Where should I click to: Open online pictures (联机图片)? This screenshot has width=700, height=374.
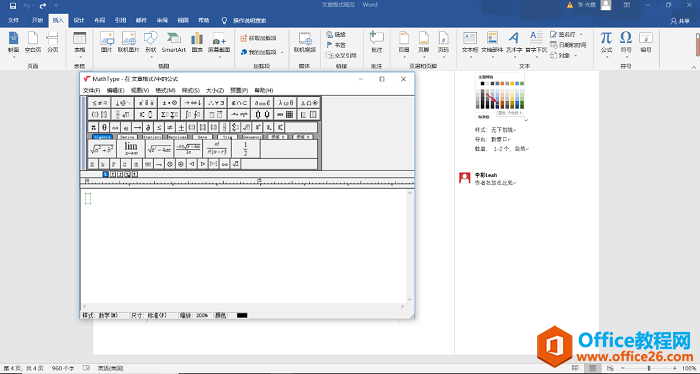(129, 42)
